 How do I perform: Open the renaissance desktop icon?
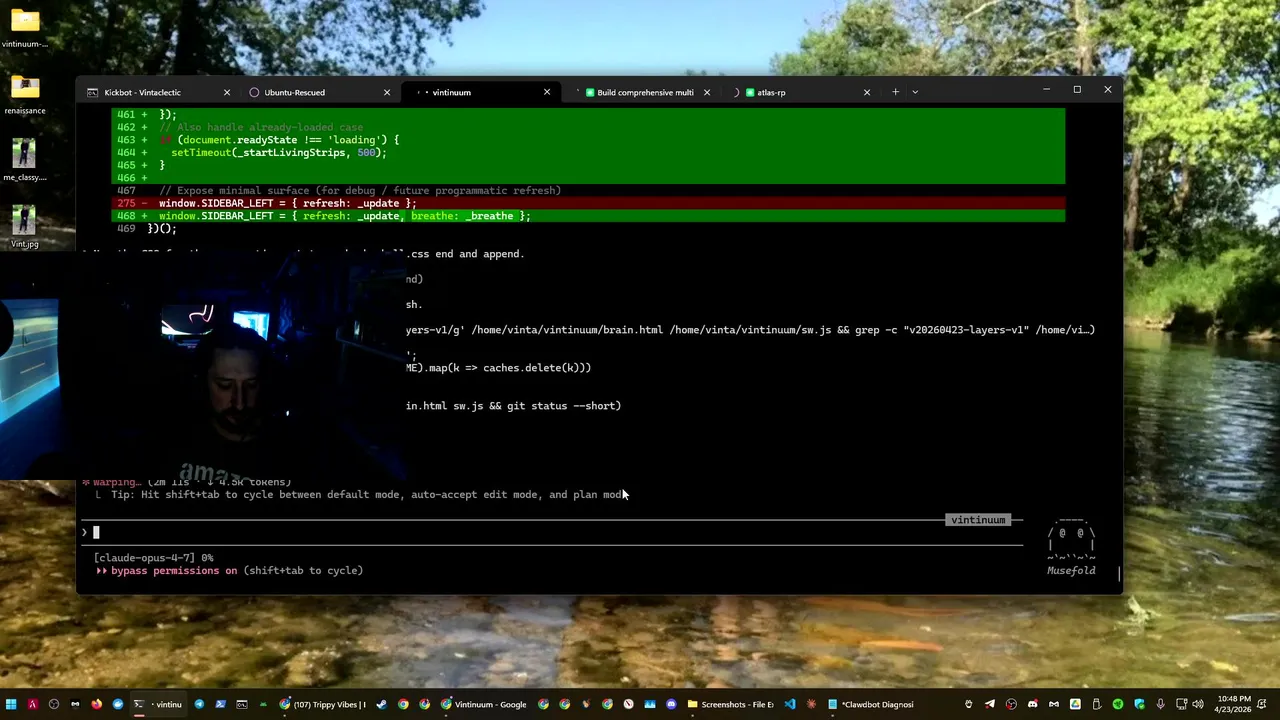pos(25,95)
